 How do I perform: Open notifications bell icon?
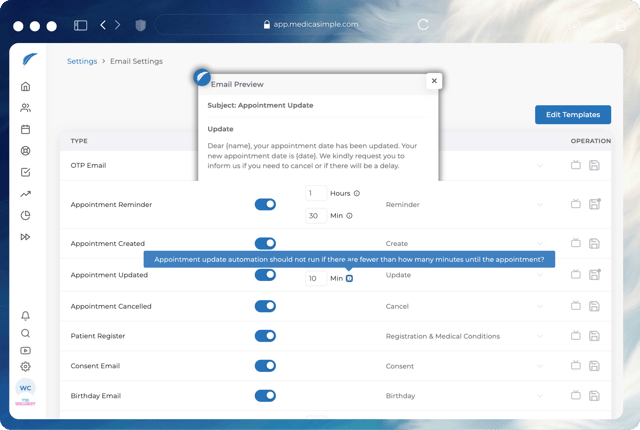(25, 316)
